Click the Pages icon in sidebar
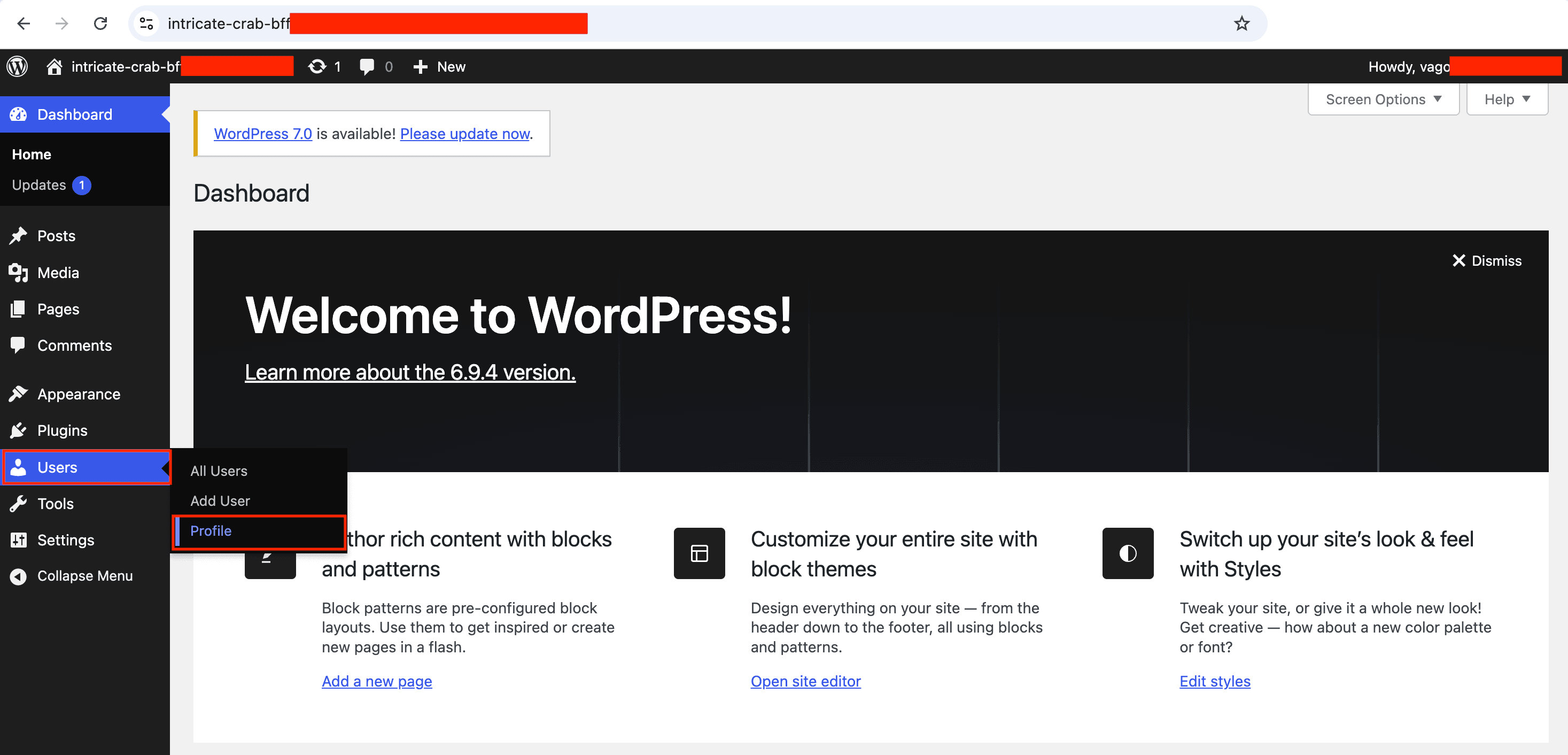The image size is (1568, 755). pyautogui.click(x=18, y=309)
